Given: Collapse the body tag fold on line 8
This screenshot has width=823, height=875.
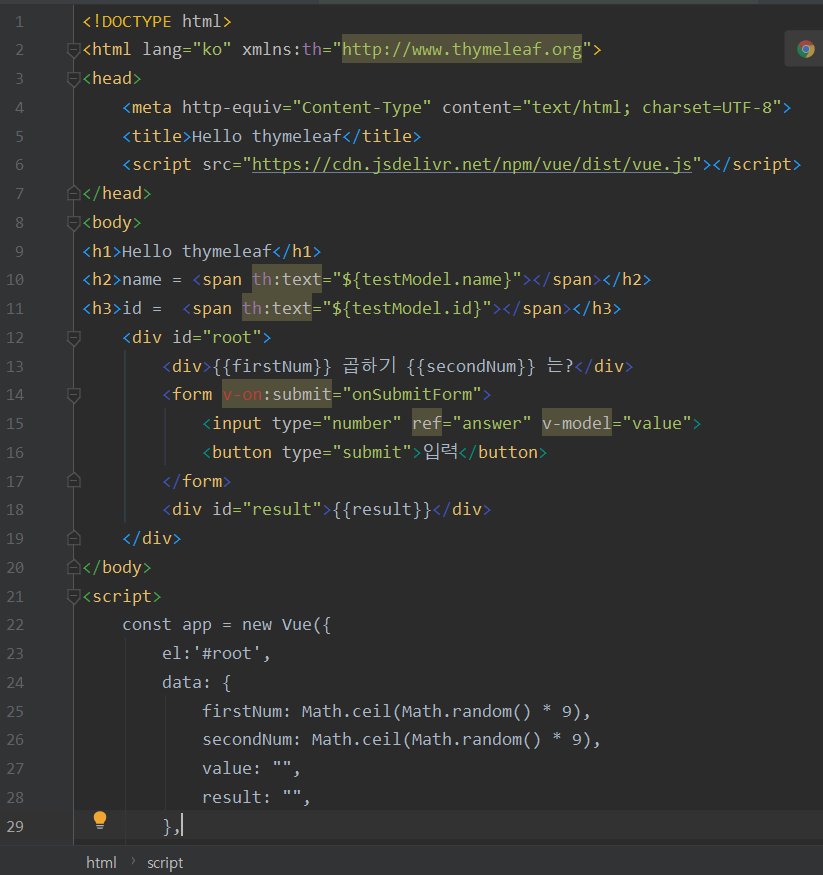Looking at the screenshot, I should (73, 222).
